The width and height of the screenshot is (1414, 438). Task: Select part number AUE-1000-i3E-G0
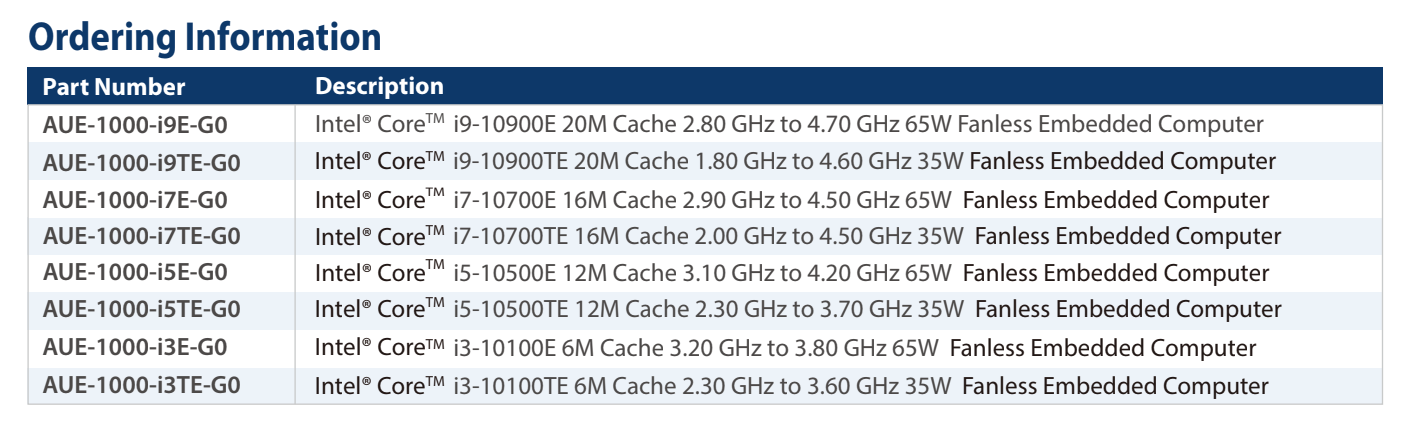[135, 348]
